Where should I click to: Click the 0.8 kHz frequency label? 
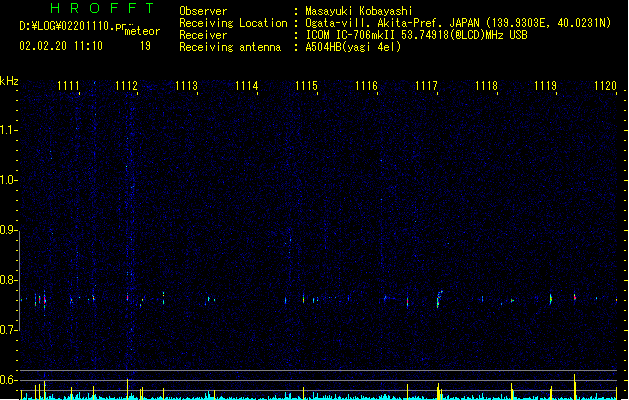pyautogui.click(x=8, y=280)
